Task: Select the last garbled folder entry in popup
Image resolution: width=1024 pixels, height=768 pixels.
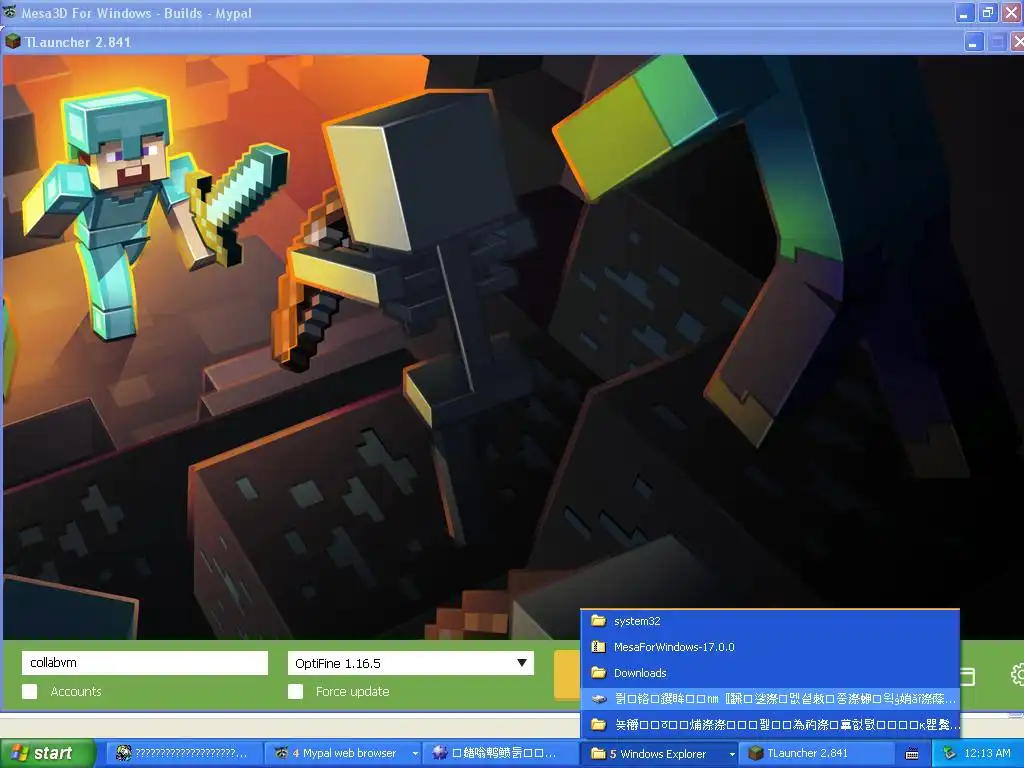Action: pyautogui.click(x=770, y=725)
